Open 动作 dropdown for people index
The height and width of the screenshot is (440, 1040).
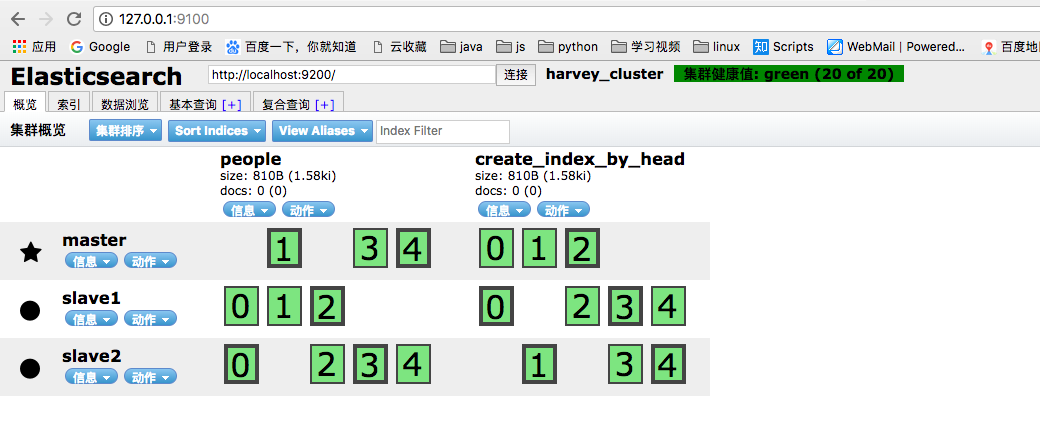[x=308, y=210]
